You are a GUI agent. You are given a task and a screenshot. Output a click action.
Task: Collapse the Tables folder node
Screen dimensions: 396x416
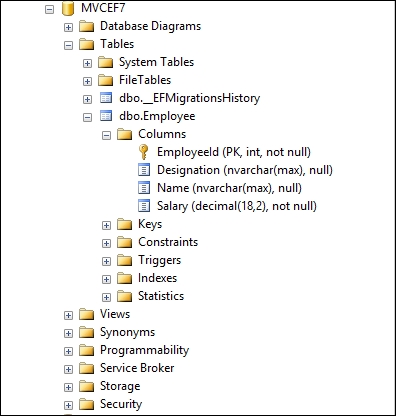click(68, 45)
